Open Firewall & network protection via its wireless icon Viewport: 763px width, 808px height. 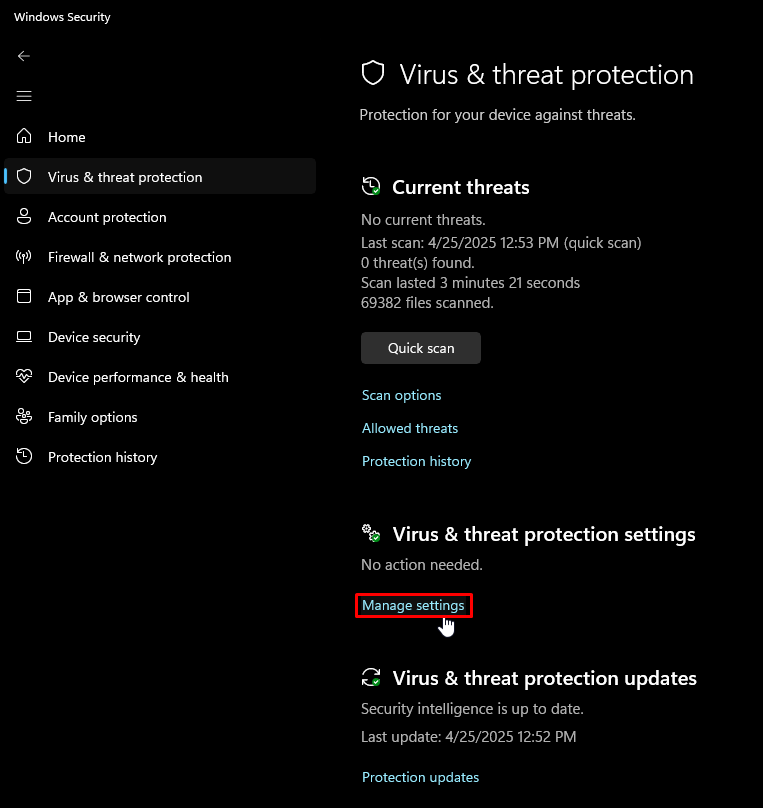click(x=24, y=257)
